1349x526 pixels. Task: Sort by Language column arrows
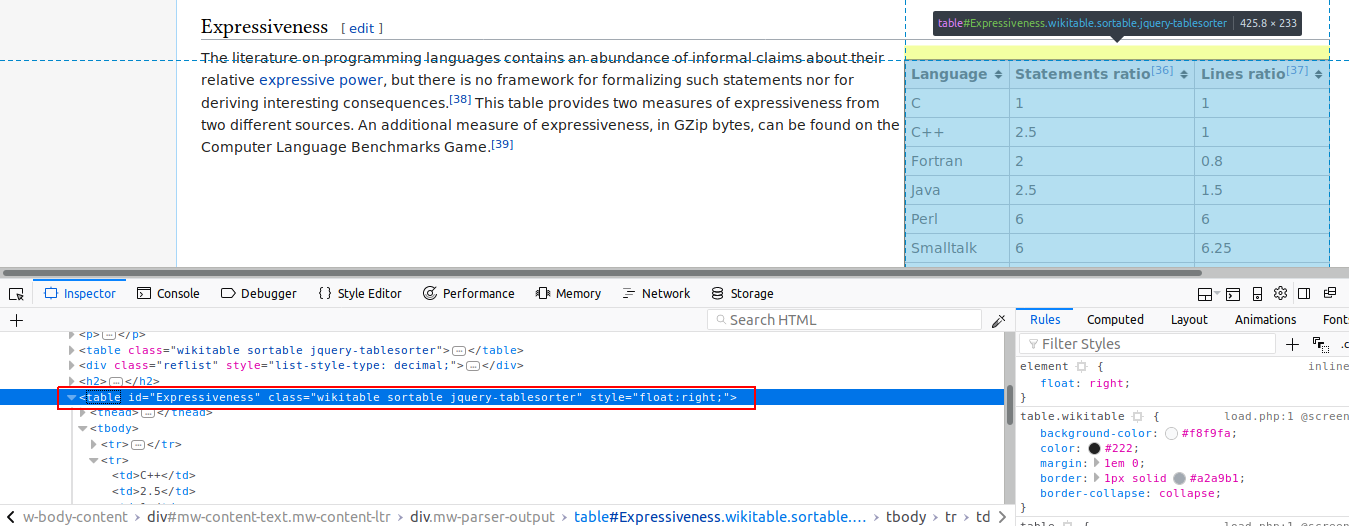click(x=997, y=74)
